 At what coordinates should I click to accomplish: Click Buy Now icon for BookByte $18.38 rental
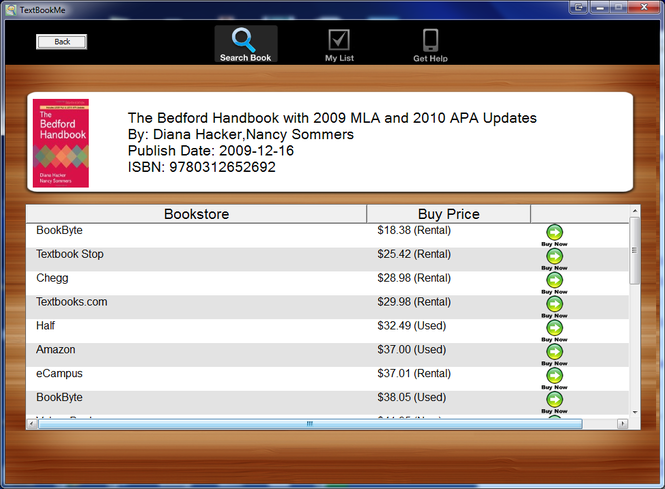coord(554,233)
